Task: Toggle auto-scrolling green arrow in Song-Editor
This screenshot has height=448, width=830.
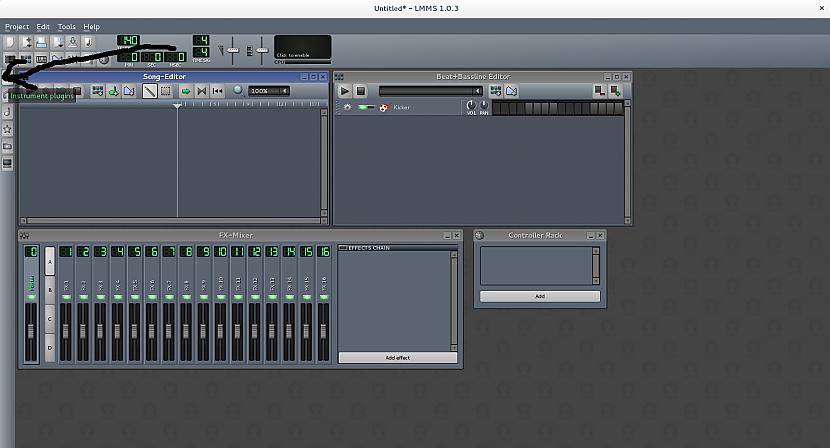Action: pos(186,91)
